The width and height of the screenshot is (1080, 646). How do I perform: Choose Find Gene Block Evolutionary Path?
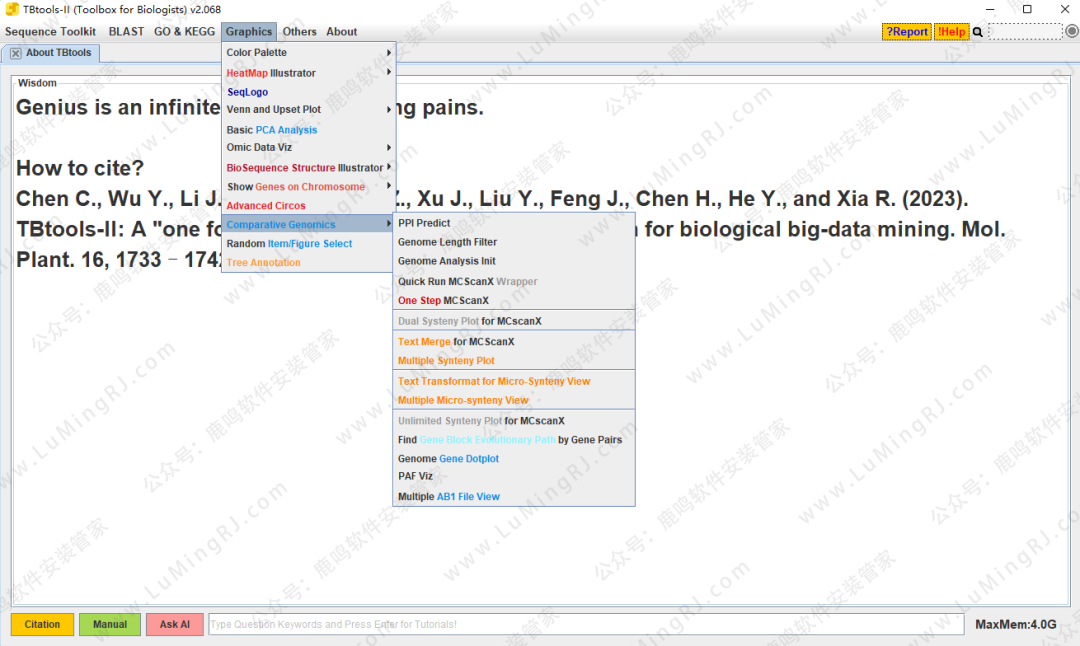[514, 439]
